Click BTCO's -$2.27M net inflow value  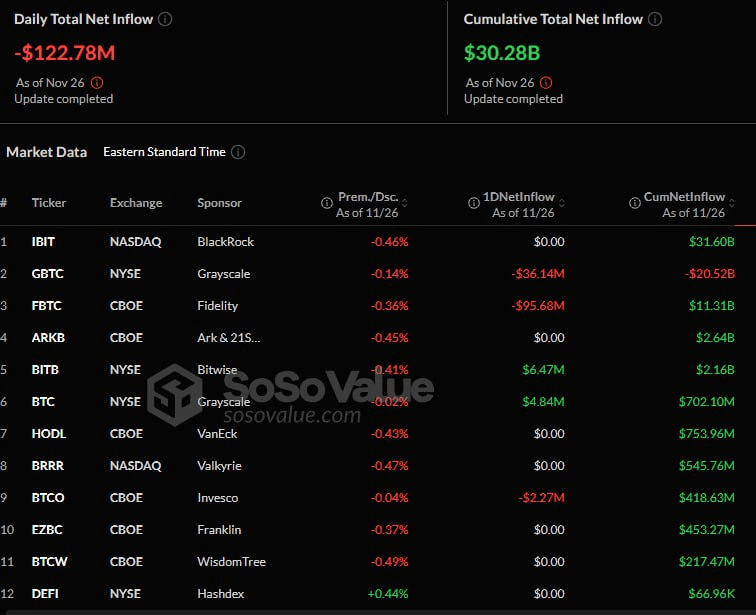541,497
